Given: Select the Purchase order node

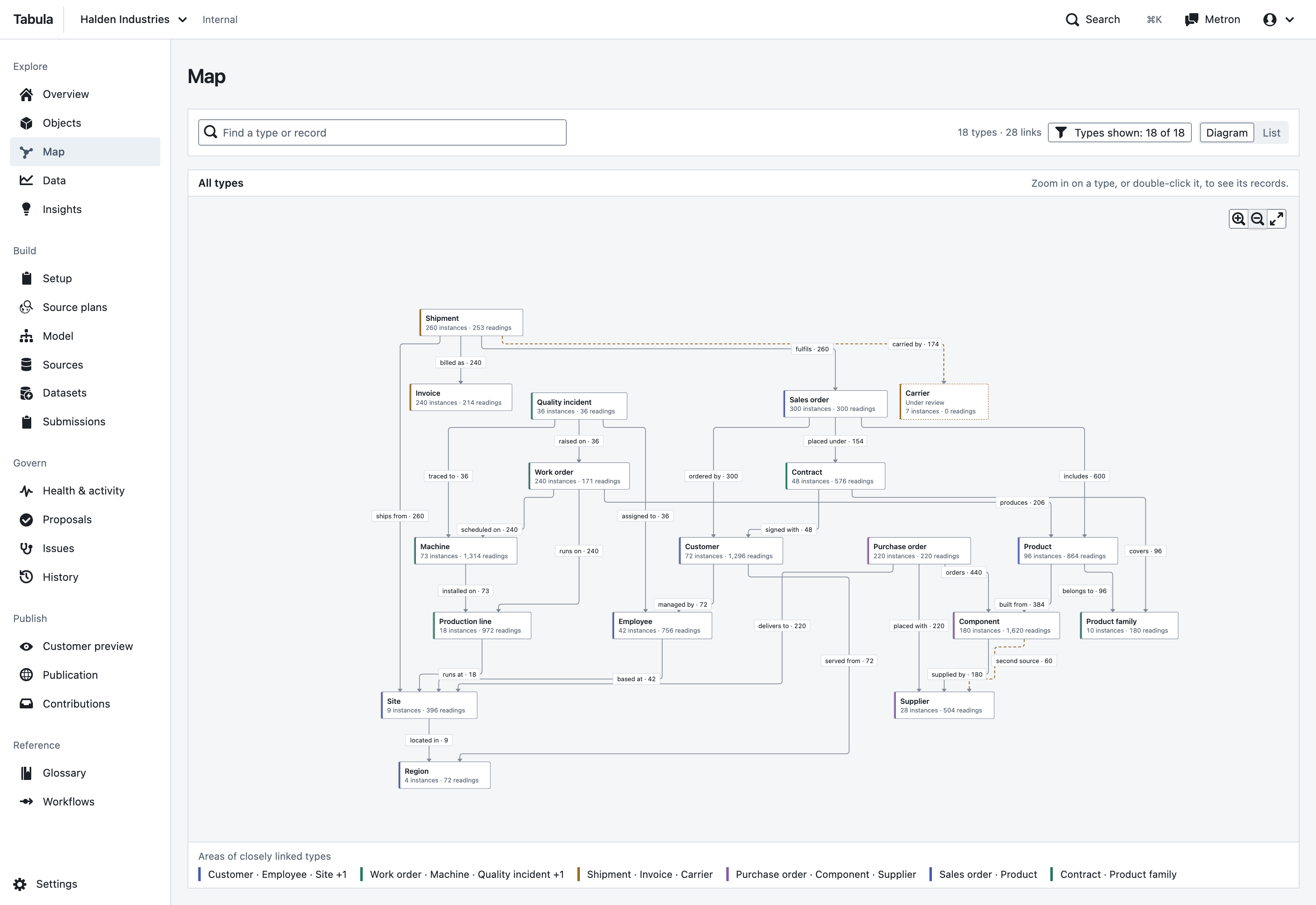Looking at the screenshot, I should (919, 550).
